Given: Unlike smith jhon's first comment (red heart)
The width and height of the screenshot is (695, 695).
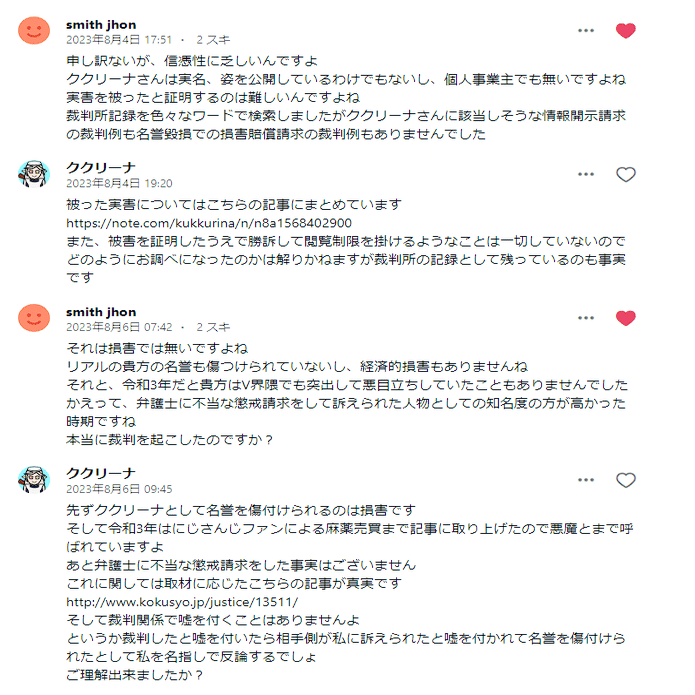Looking at the screenshot, I should 626,30.
